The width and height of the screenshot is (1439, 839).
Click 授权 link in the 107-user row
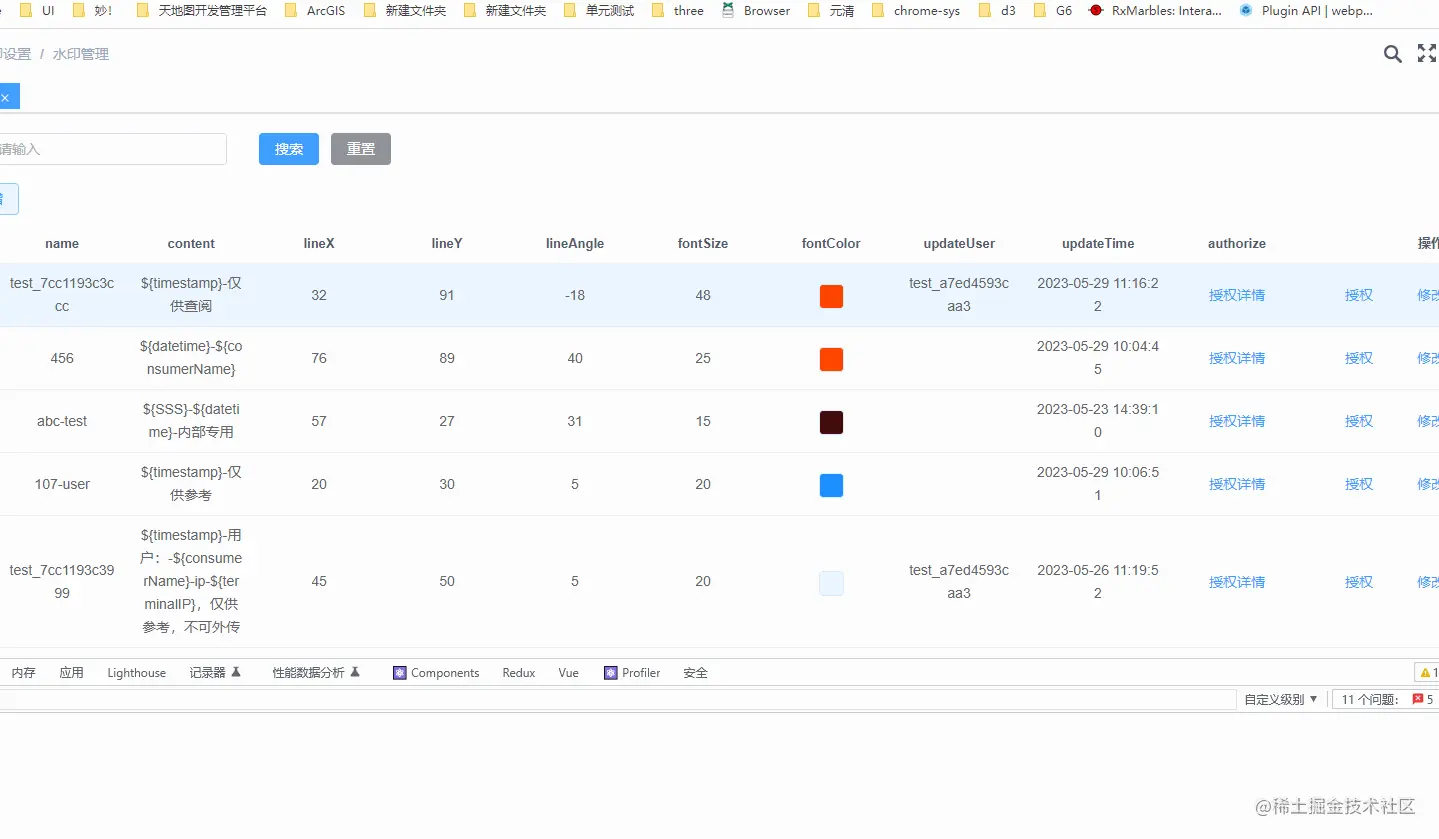point(1359,484)
